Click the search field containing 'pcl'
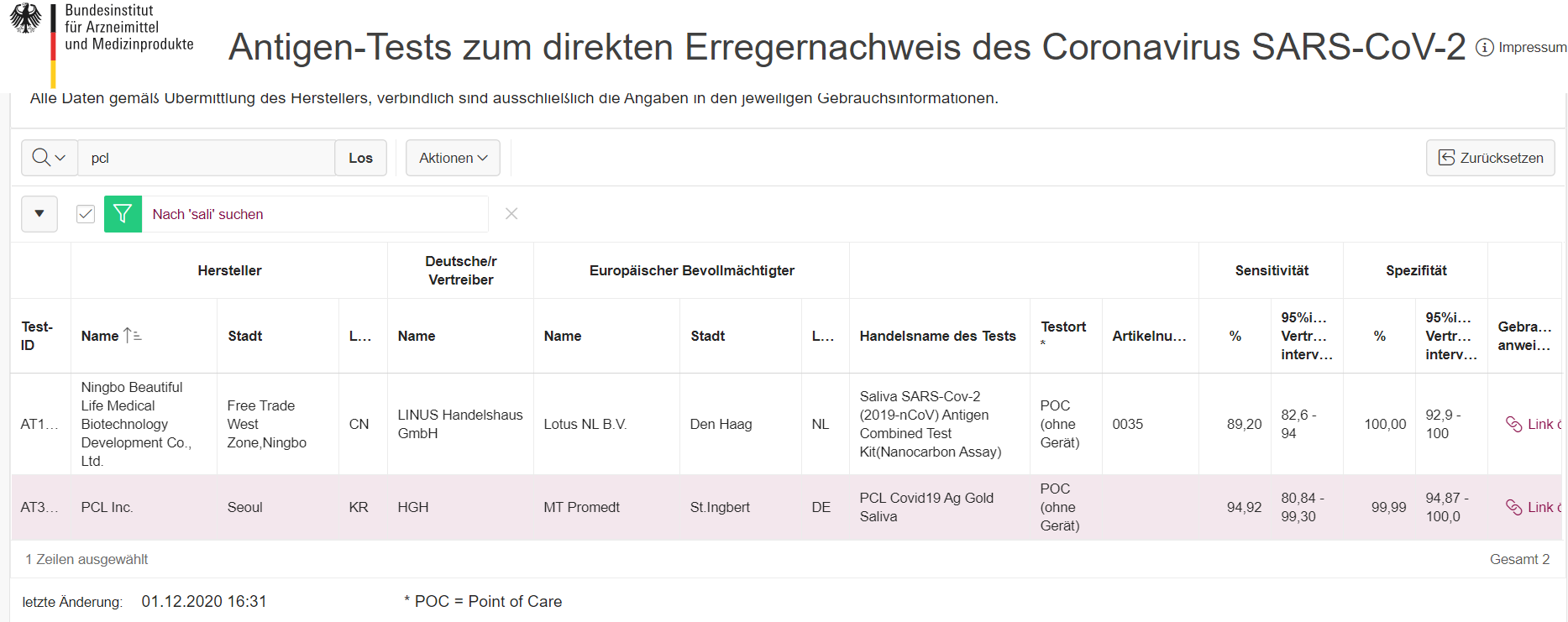1568x622 pixels. click(x=207, y=158)
